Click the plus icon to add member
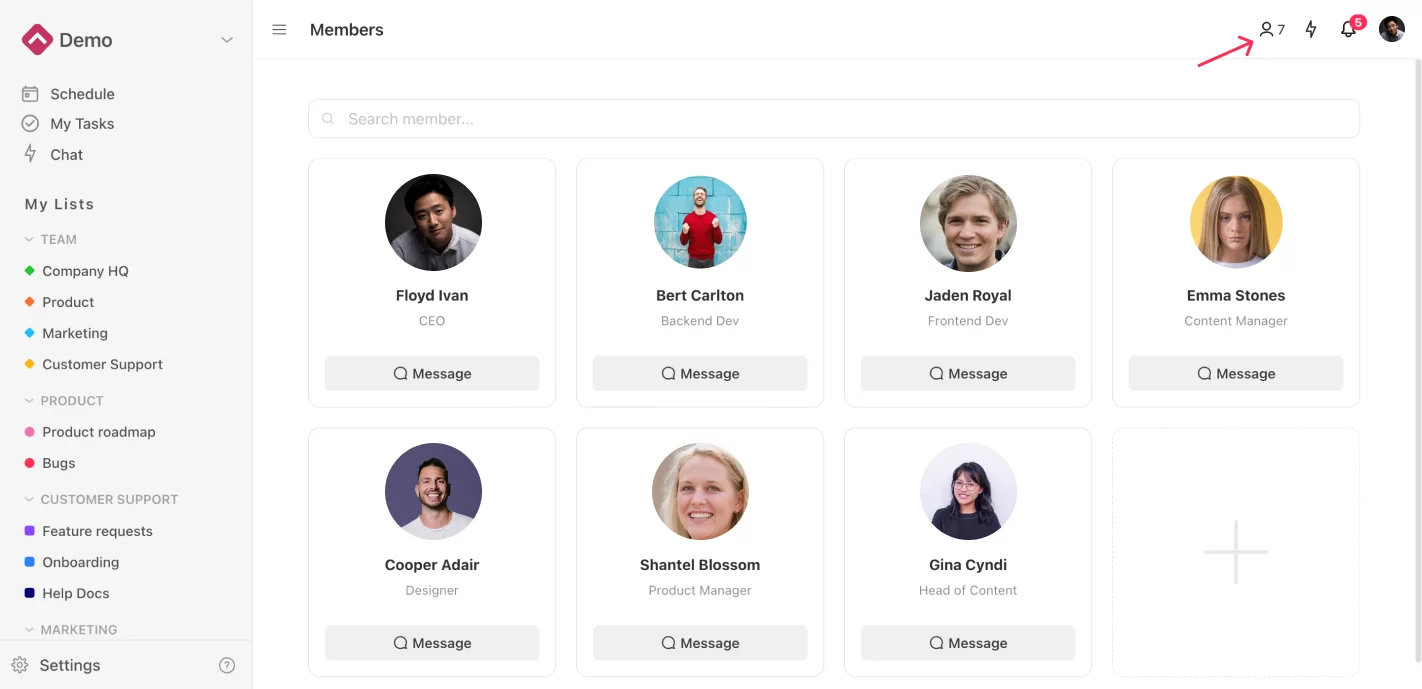This screenshot has width=1422, height=689. coord(1235,552)
